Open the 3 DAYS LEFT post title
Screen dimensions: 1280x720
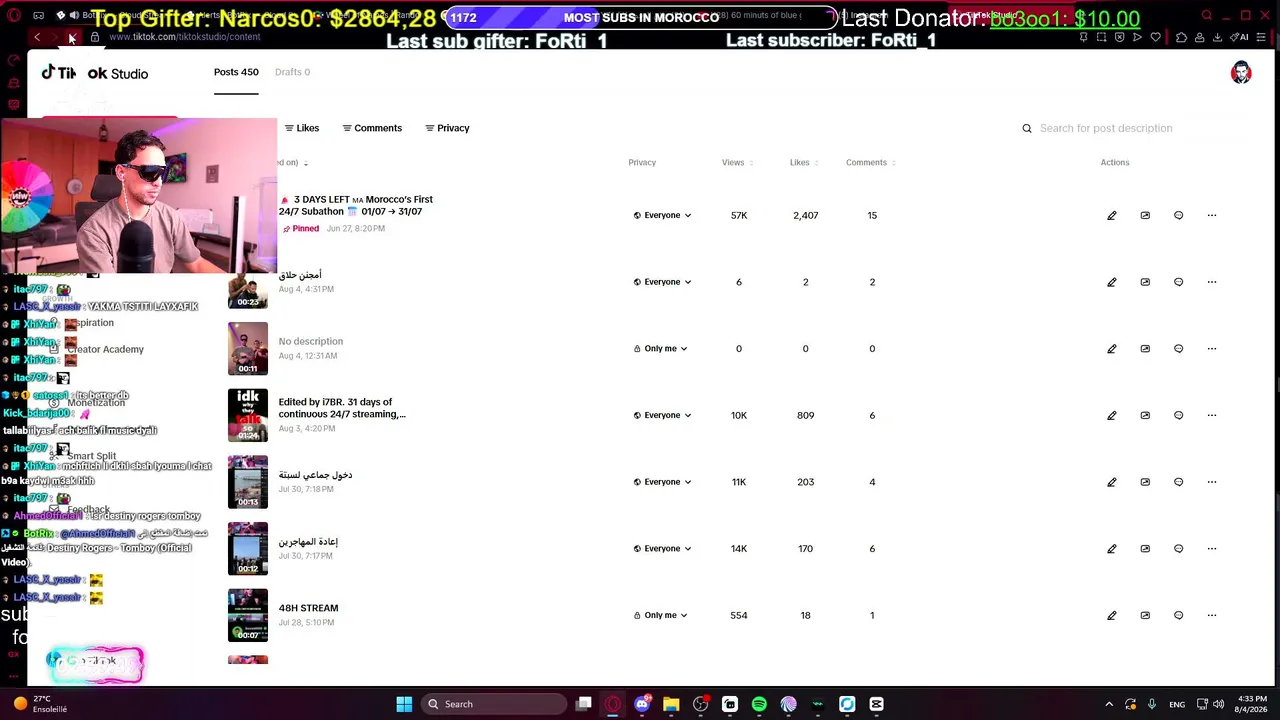pyautogui.click(x=356, y=205)
